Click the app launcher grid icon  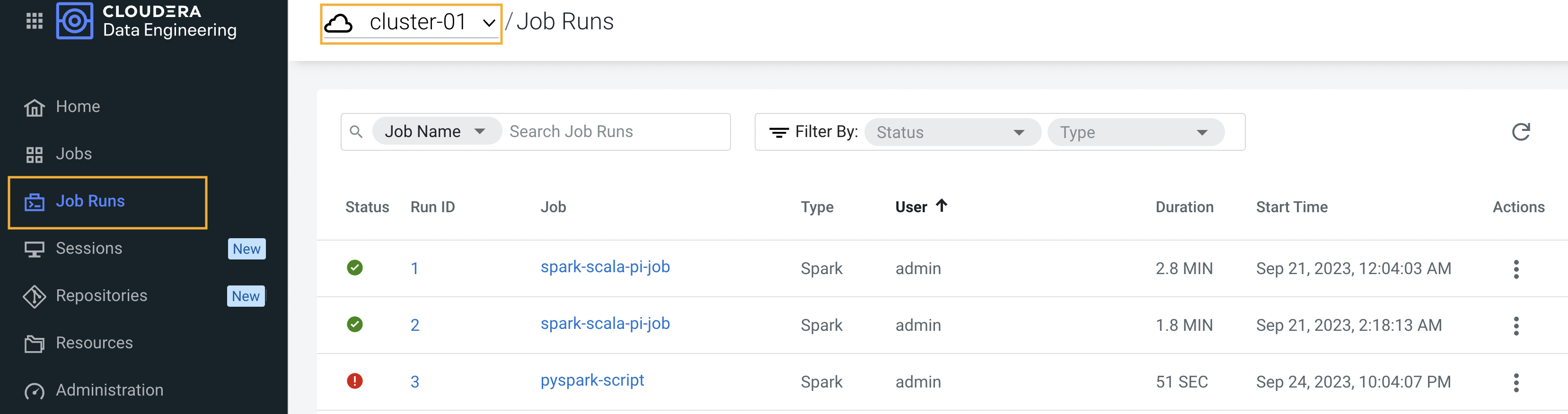click(34, 21)
